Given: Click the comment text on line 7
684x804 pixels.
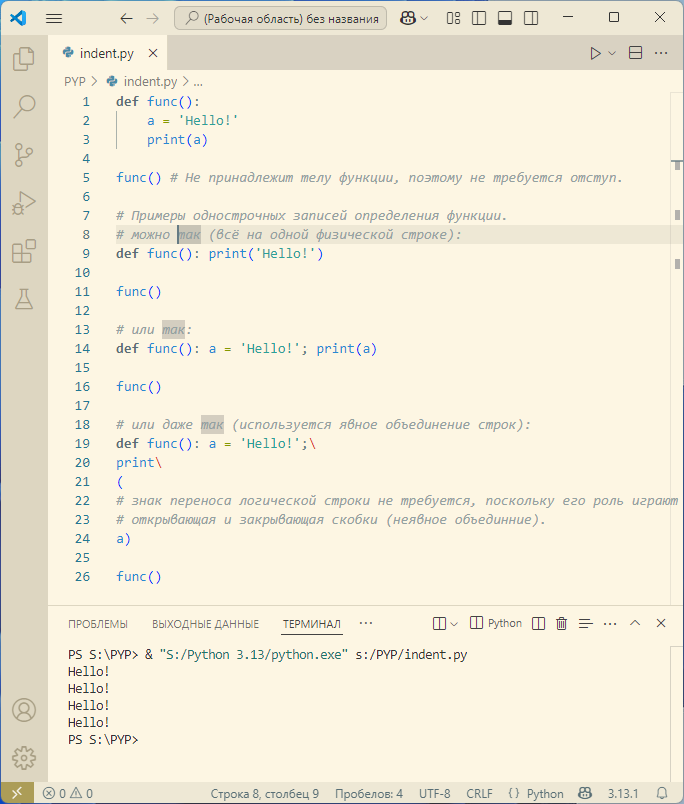Looking at the screenshot, I should 311,216.
